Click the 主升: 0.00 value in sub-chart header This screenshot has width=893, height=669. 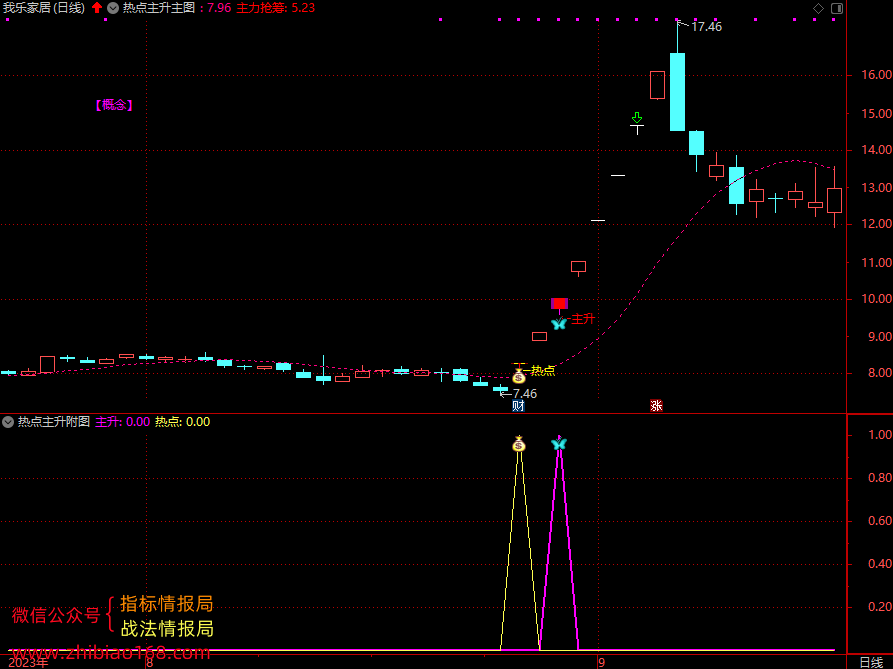122,422
